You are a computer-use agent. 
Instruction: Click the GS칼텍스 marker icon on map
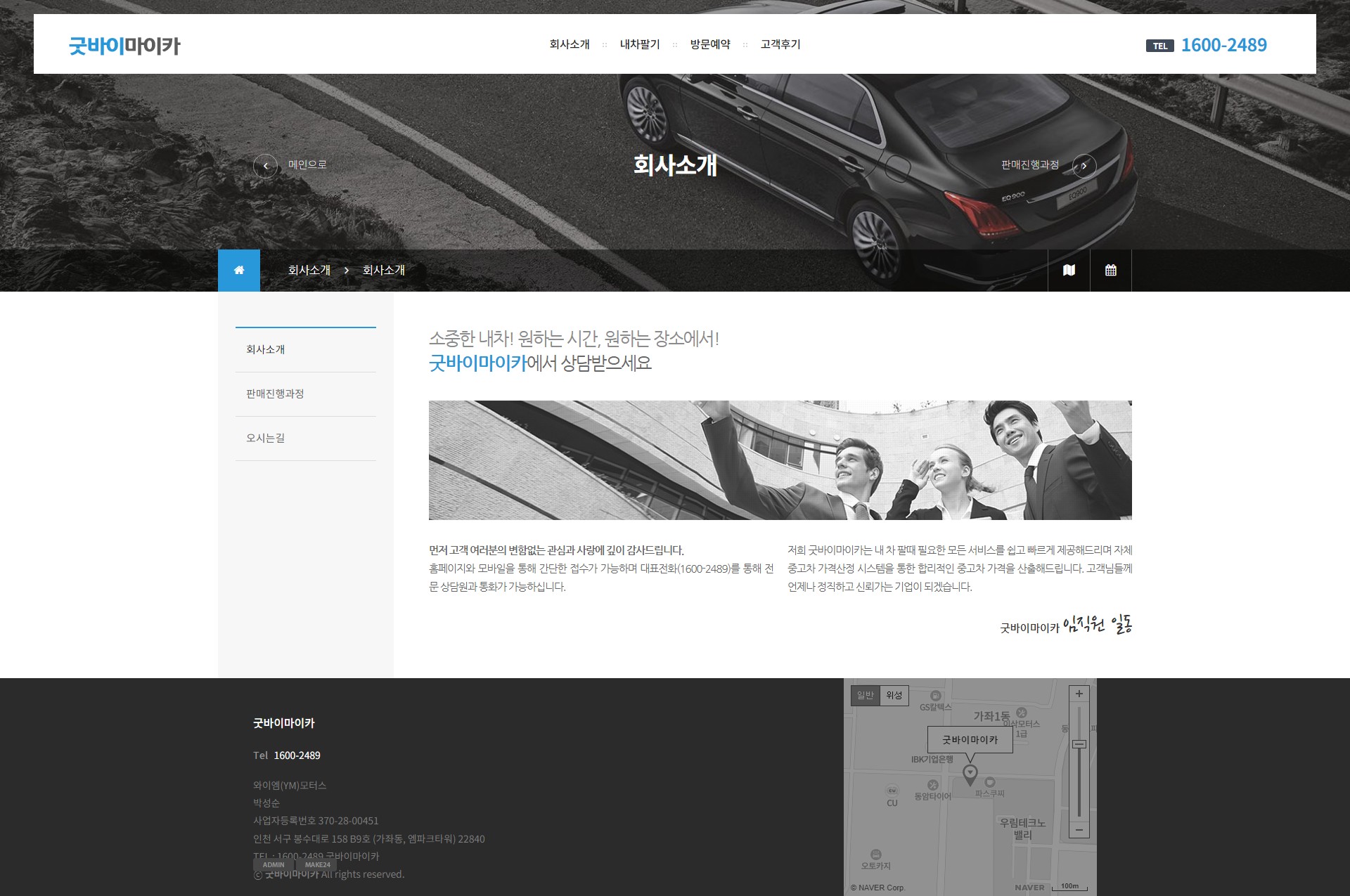tap(936, 696)
